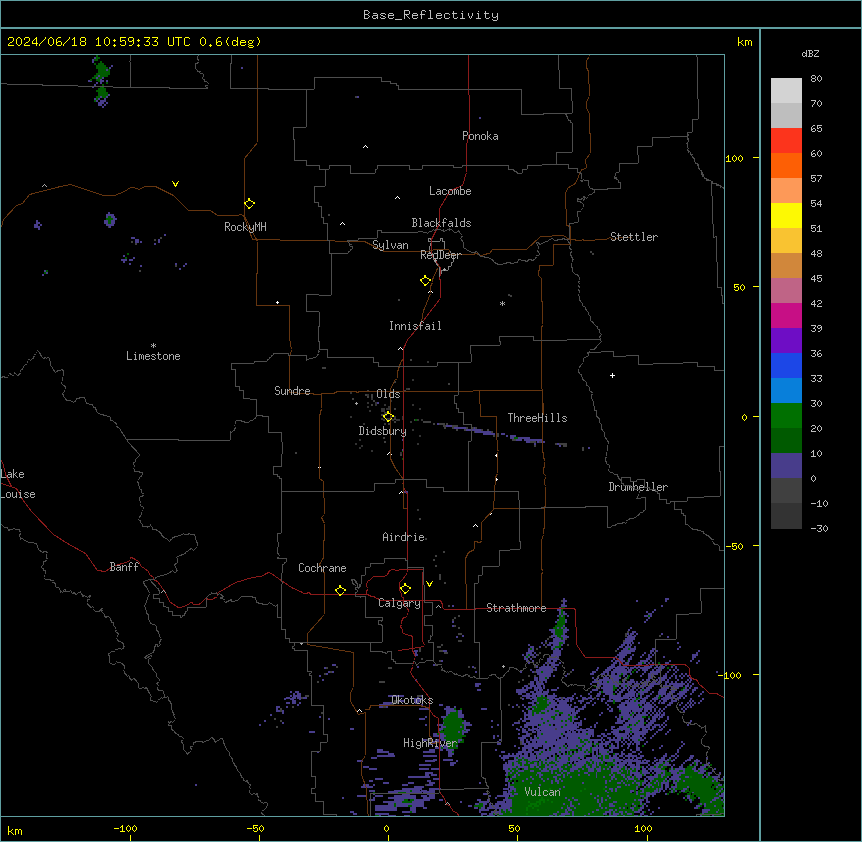This screenshot has width=862, height=842.
Task: Pick the magenta 42-39 dBZ legend swatch
Action: click(x=786, y=316)
